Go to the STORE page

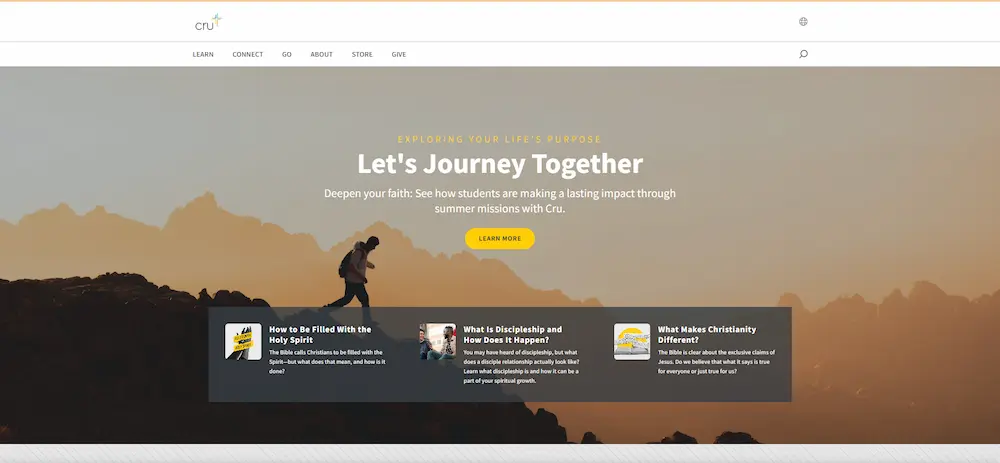(x=362, y=54)
